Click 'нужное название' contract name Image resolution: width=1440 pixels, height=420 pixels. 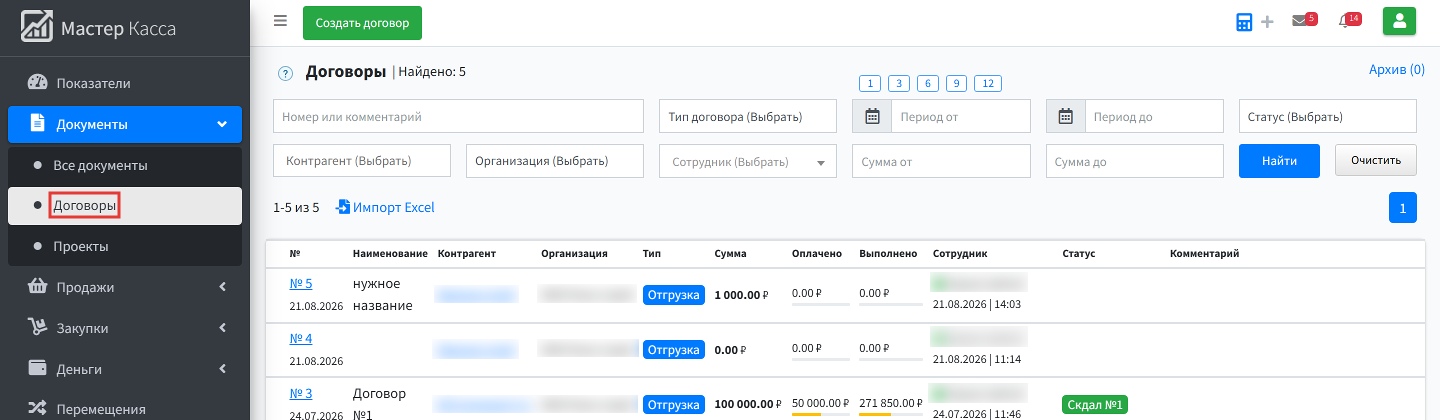point(383,294)
